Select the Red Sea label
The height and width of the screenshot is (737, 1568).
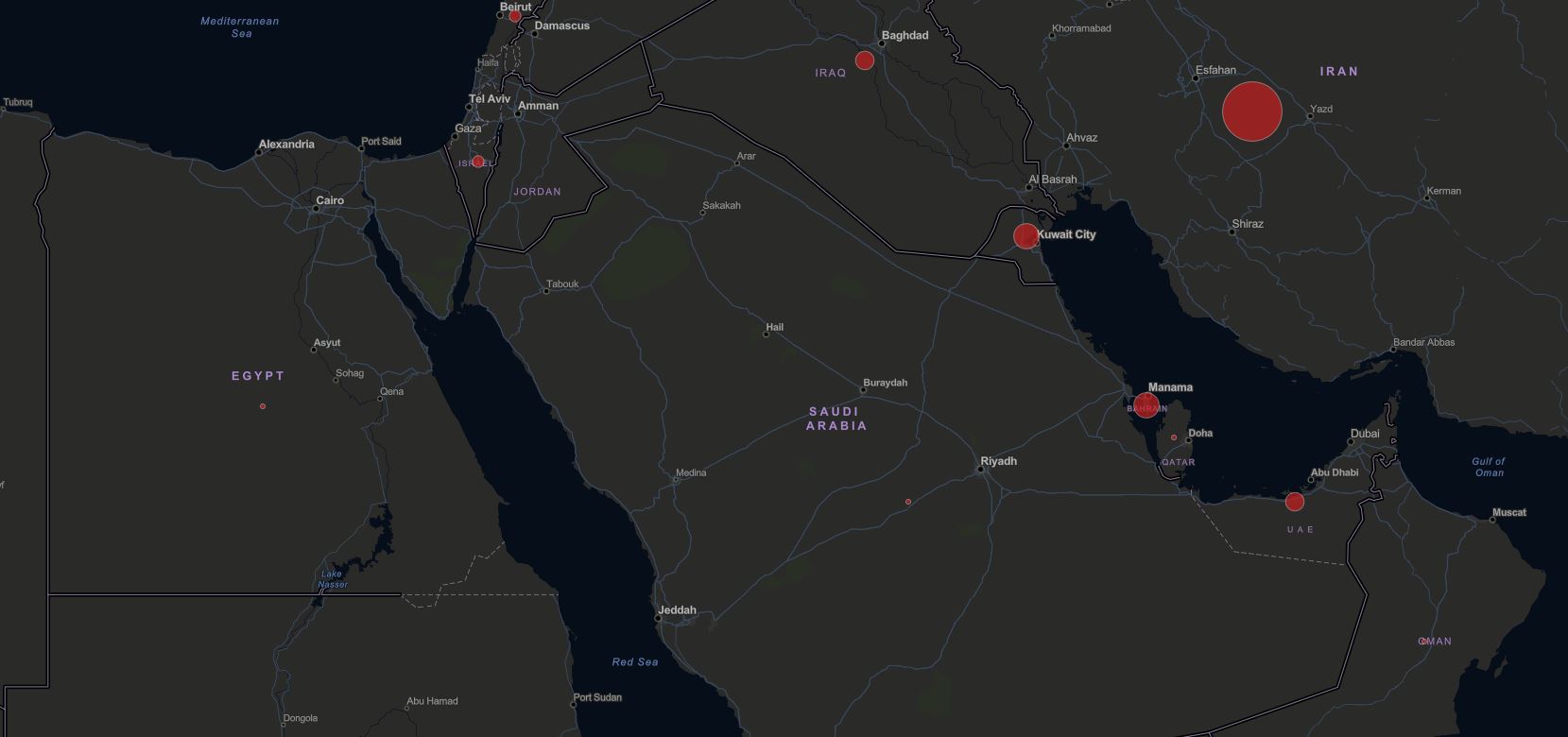pos(634,661)
